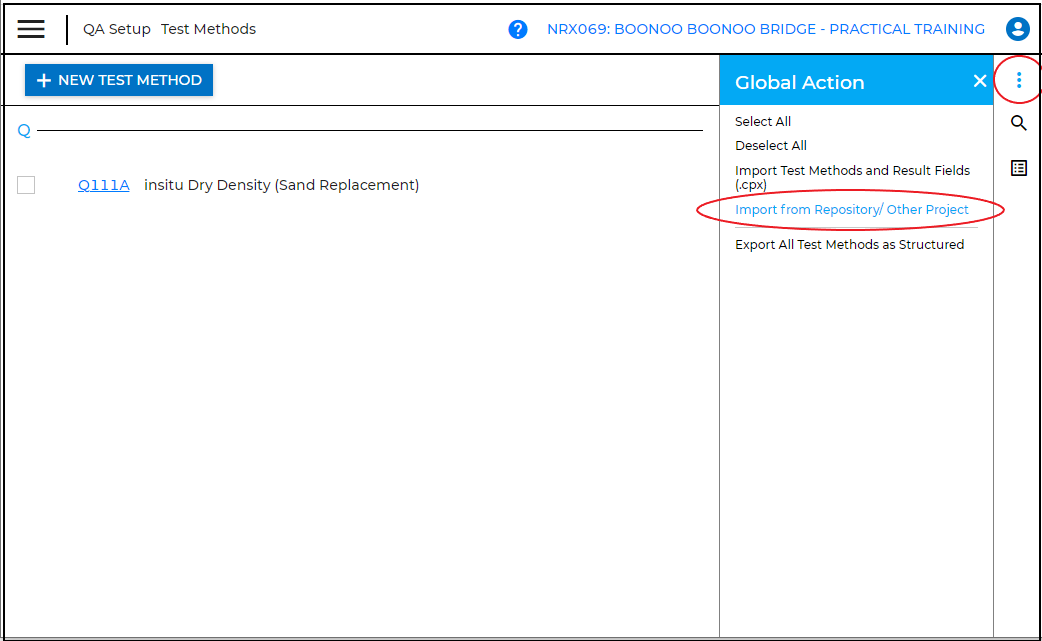
Task: Export All Test Methods as Structured
Action: (849, 244)
